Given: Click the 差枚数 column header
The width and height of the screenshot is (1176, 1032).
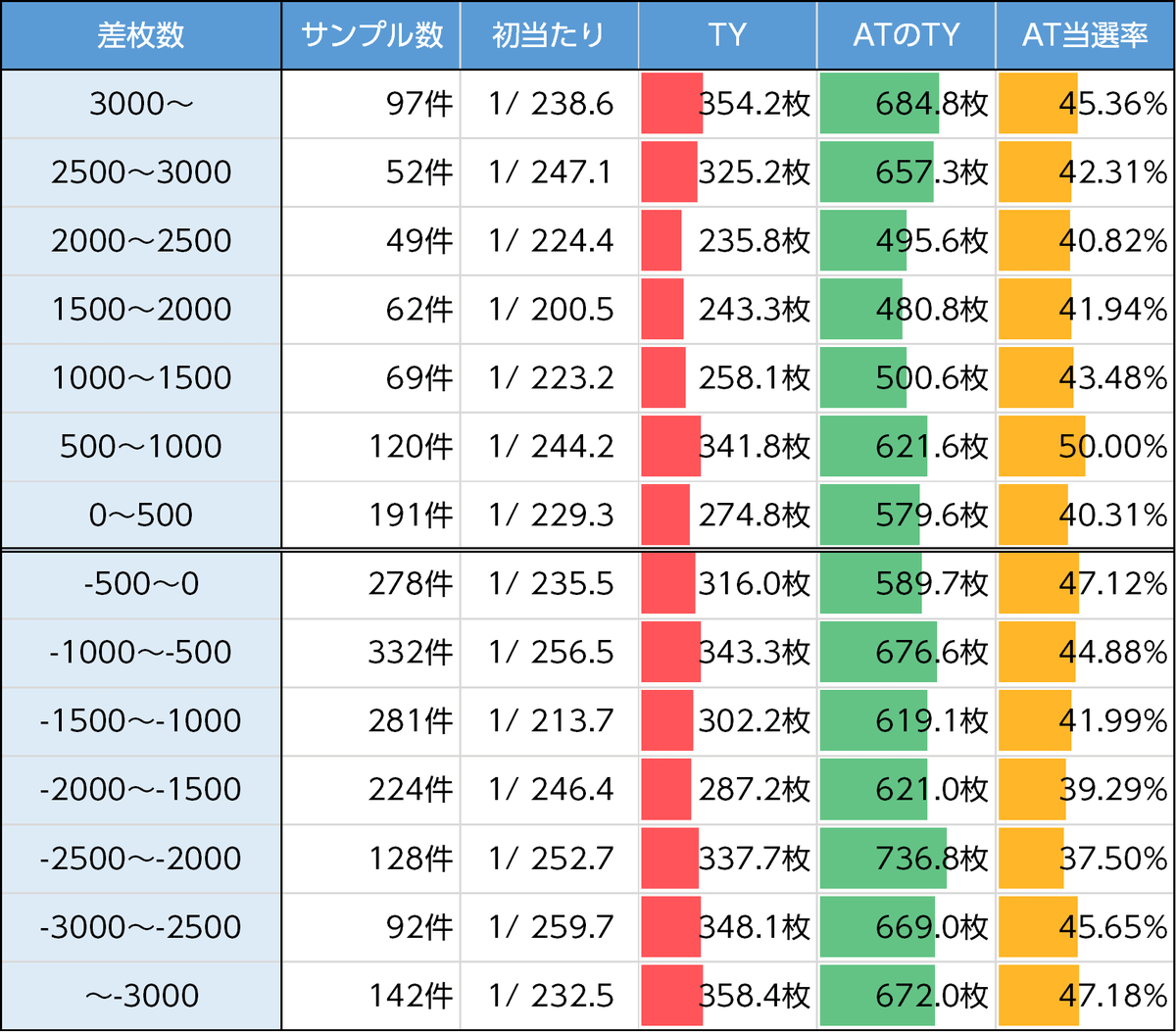Looking at the screenshot, I should [x=141, y=35].
